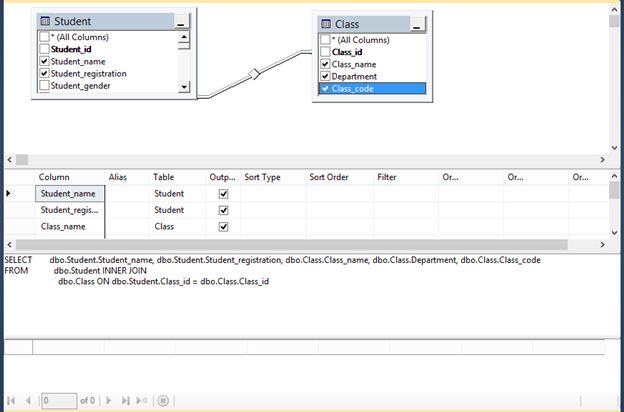The width and height of the screenshot is (624, 412).
Task: Click the diagram pane scroll-up arrow
Action: pos(614,9)
